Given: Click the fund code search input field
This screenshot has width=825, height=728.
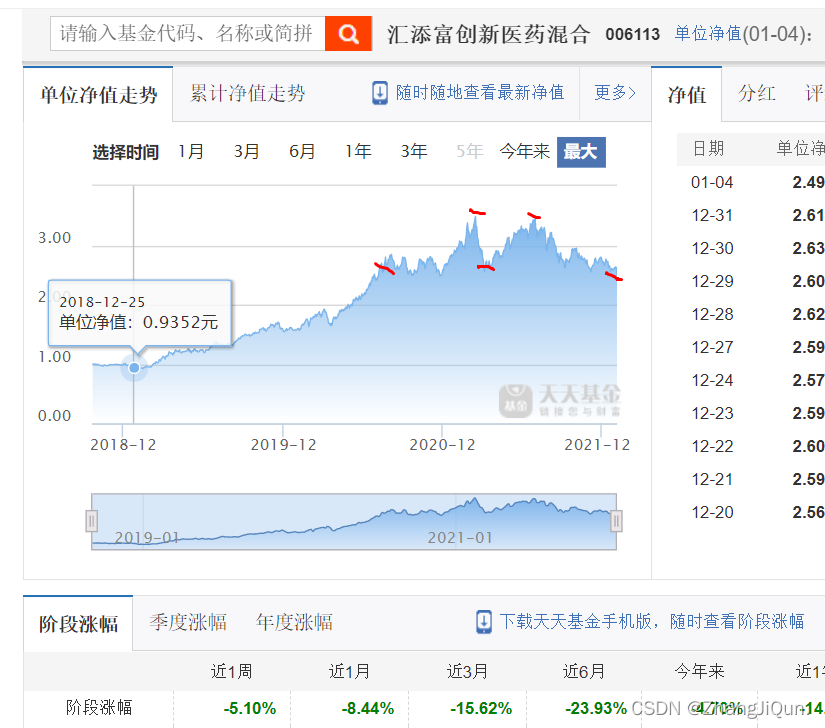Looking at the screenshot, I should point(188,34).
